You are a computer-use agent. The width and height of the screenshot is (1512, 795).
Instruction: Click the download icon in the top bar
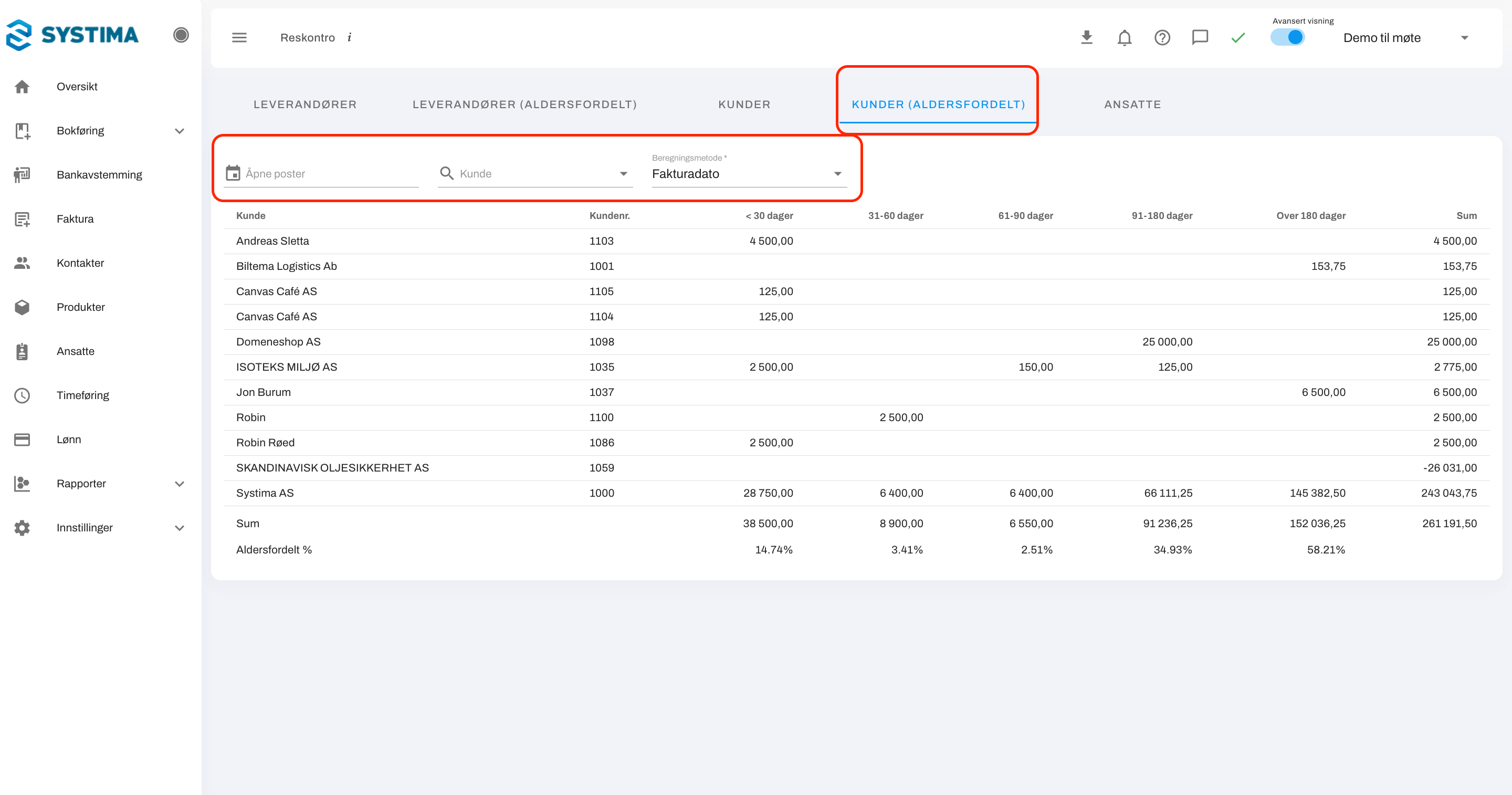pyautogui.click(x=1086, y=38)
